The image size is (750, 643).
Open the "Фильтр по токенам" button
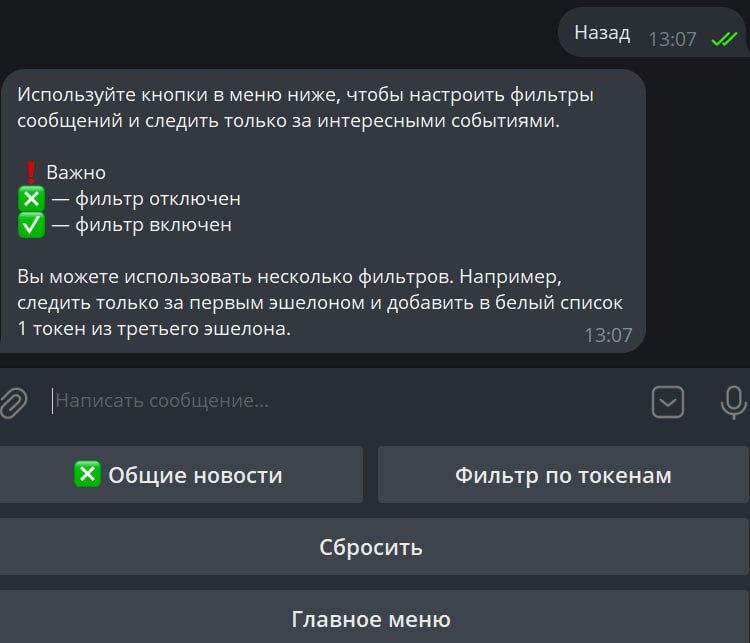click(x=563, y=475)
